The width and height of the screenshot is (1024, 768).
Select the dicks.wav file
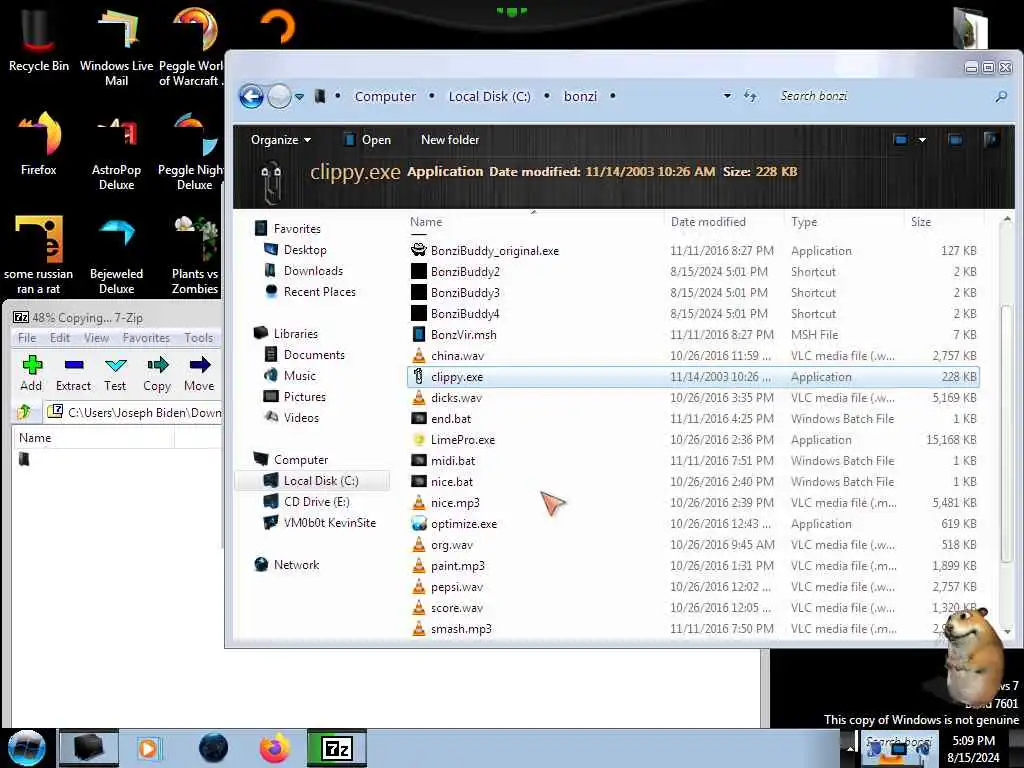[x=693, y=398]
